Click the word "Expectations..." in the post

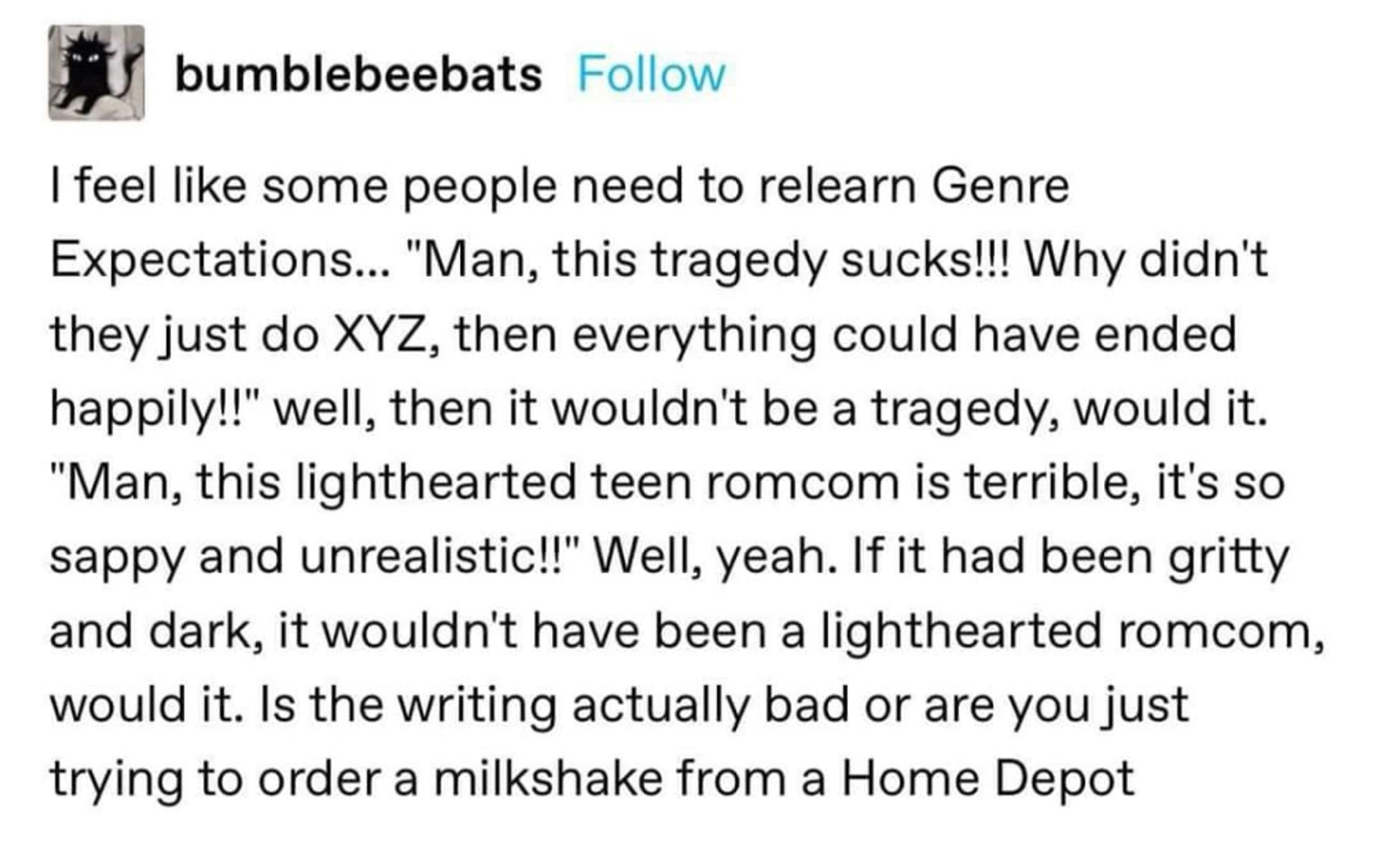click(x=221, y=262)
